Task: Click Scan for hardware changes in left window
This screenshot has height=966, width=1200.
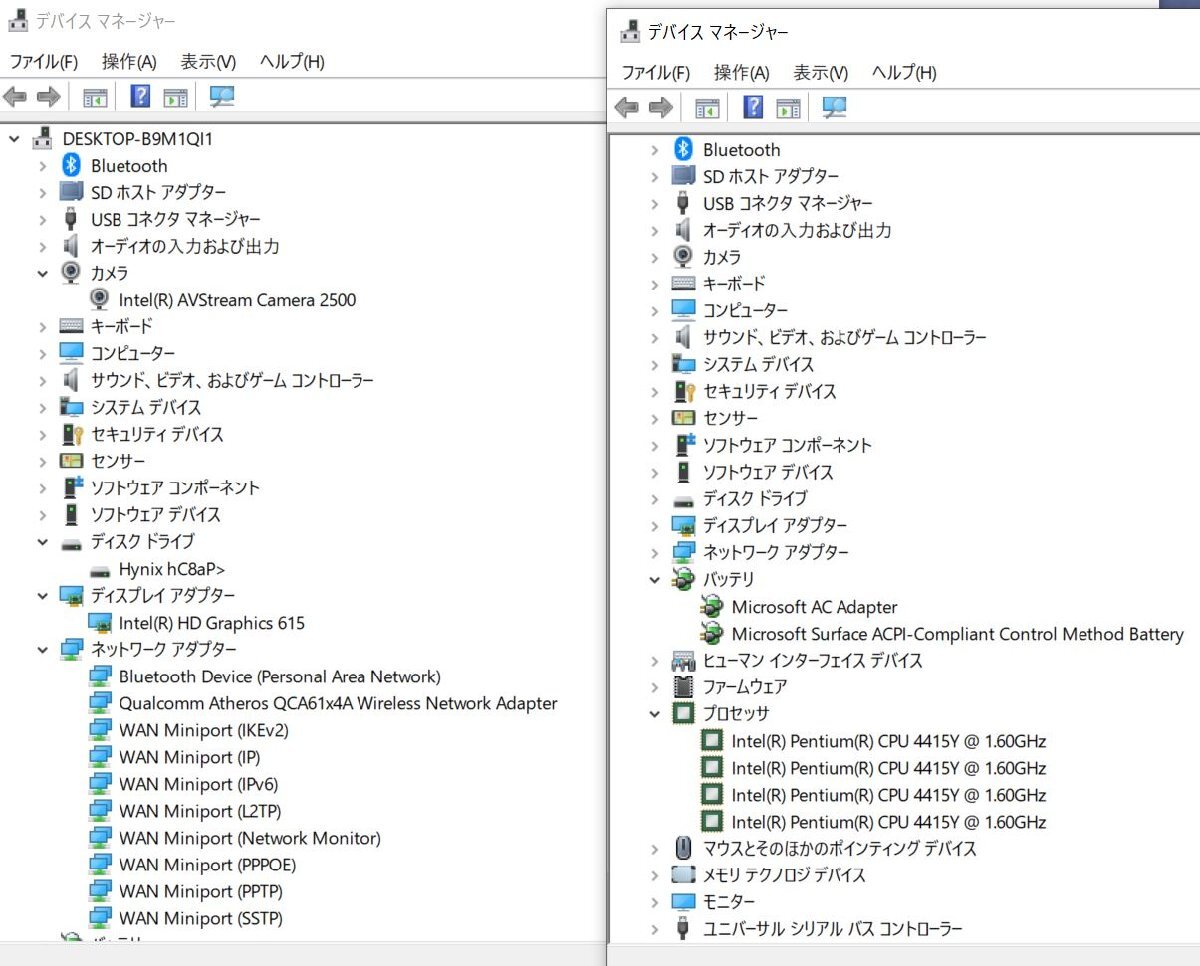Action: (222, 97)
